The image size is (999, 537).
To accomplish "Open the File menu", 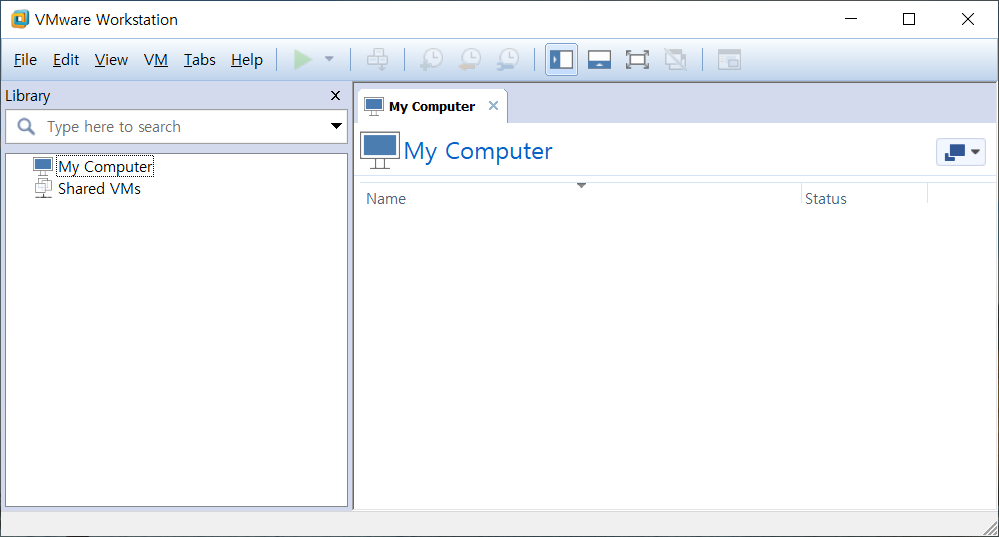I will pos(25,60).
